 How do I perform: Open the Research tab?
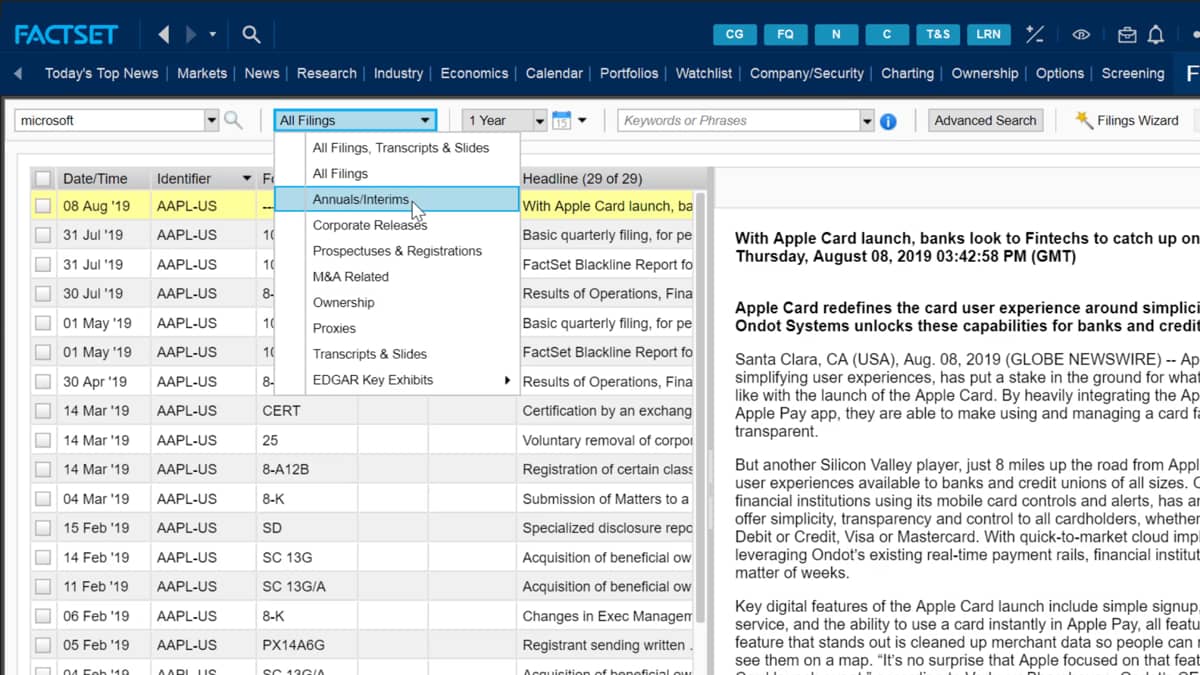326,73
